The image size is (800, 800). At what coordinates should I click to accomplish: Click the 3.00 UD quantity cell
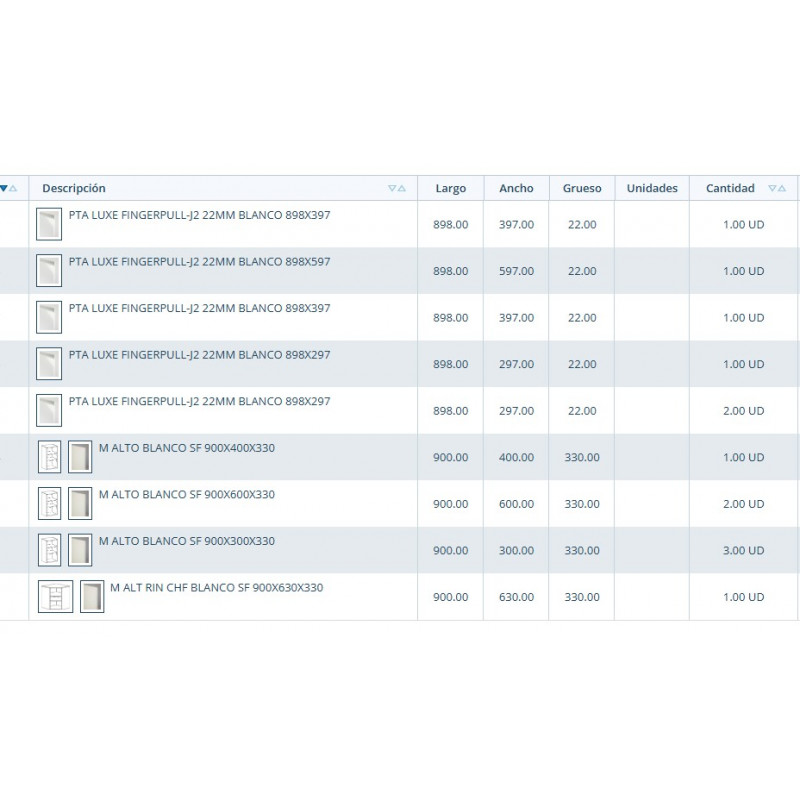[743, 551]
